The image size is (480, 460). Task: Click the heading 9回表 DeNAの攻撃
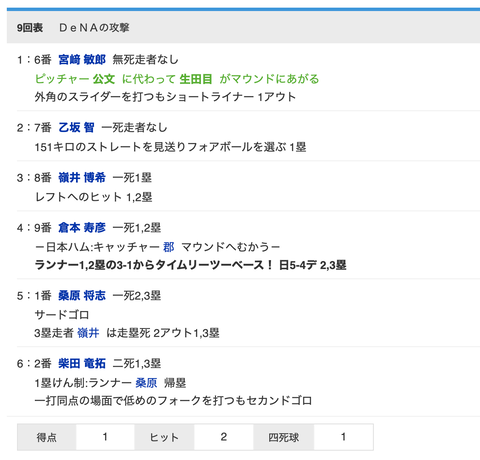(x=73, y=28)
